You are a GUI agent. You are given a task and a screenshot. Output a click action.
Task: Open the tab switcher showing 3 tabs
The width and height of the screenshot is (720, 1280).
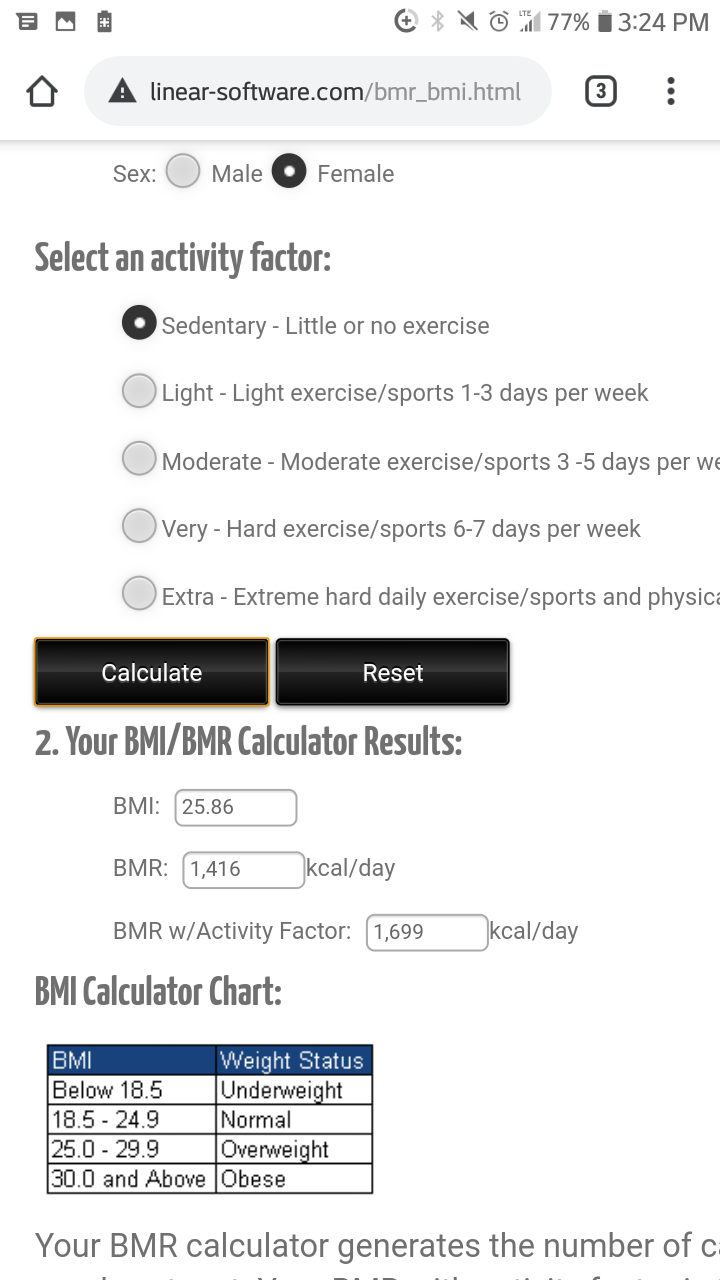click(x=600, y=92)
